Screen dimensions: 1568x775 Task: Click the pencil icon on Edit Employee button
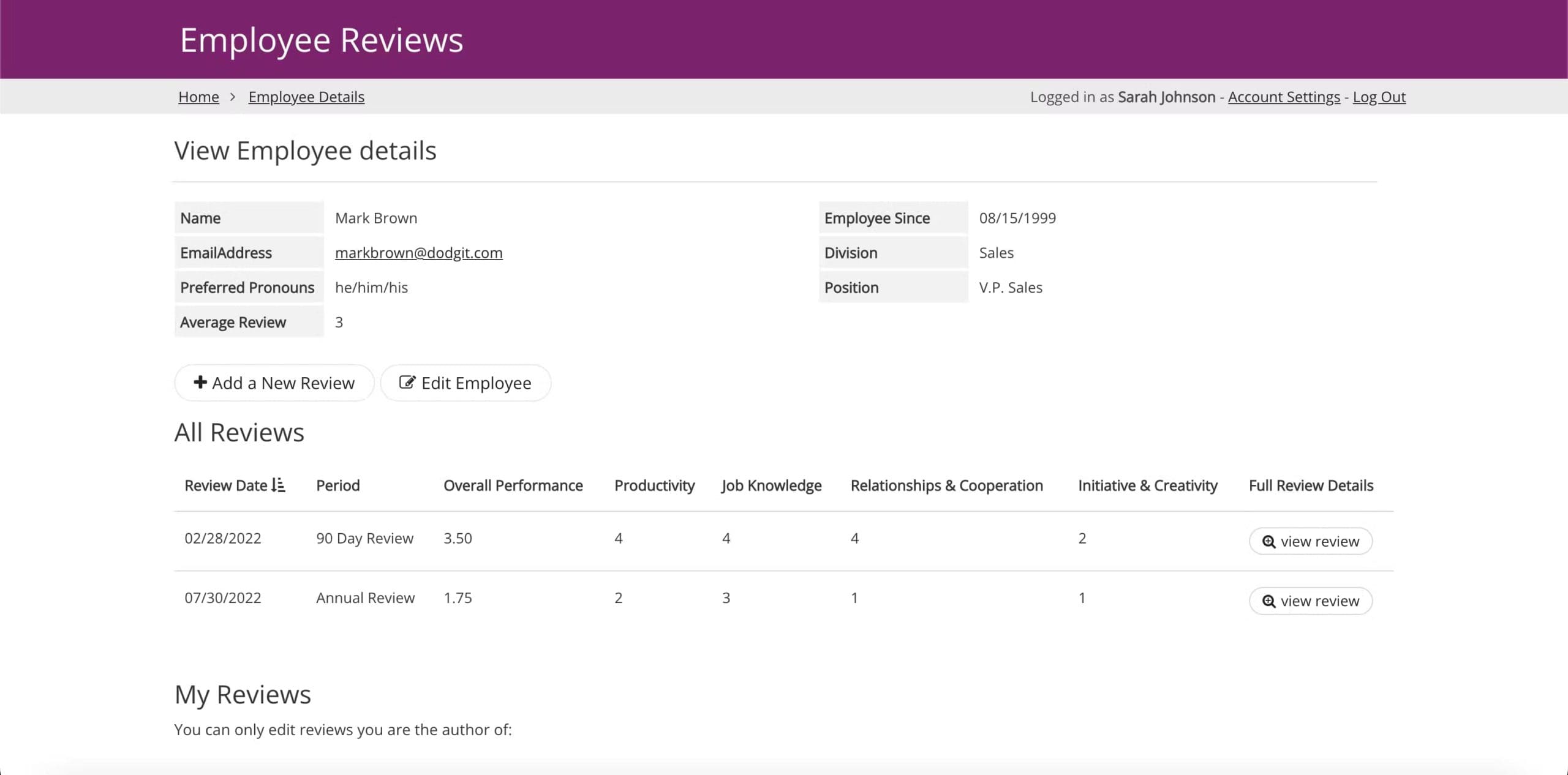(406, 383)
